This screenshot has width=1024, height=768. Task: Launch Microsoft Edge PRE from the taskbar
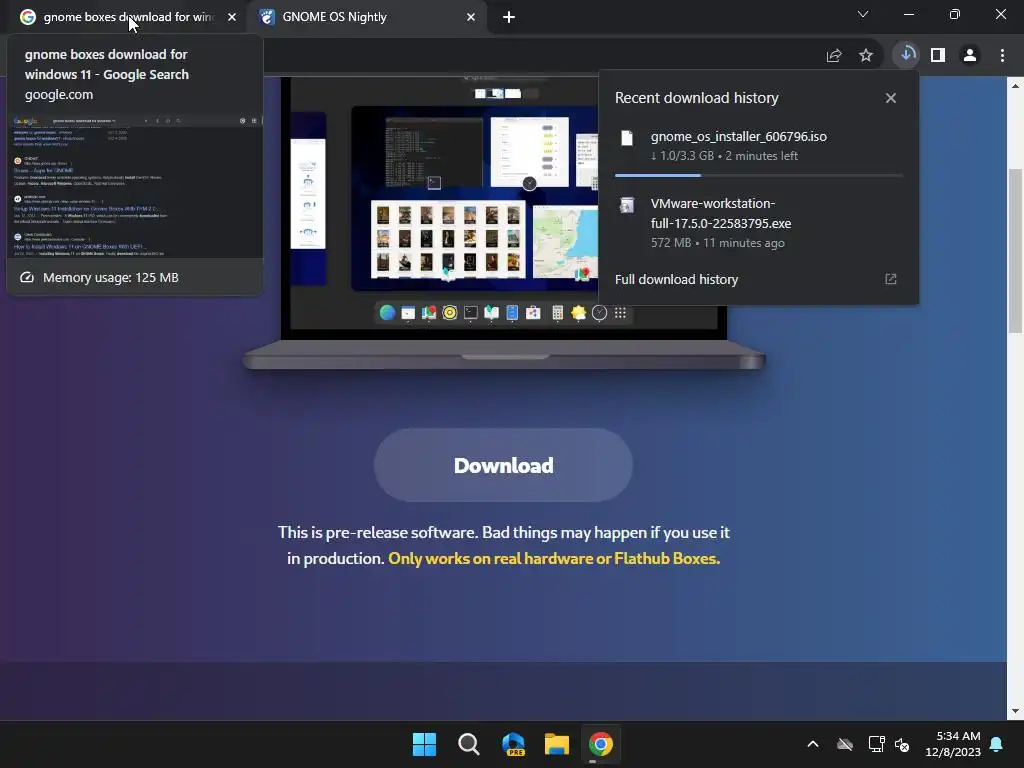pyautogui.click(x=513, y=744)
